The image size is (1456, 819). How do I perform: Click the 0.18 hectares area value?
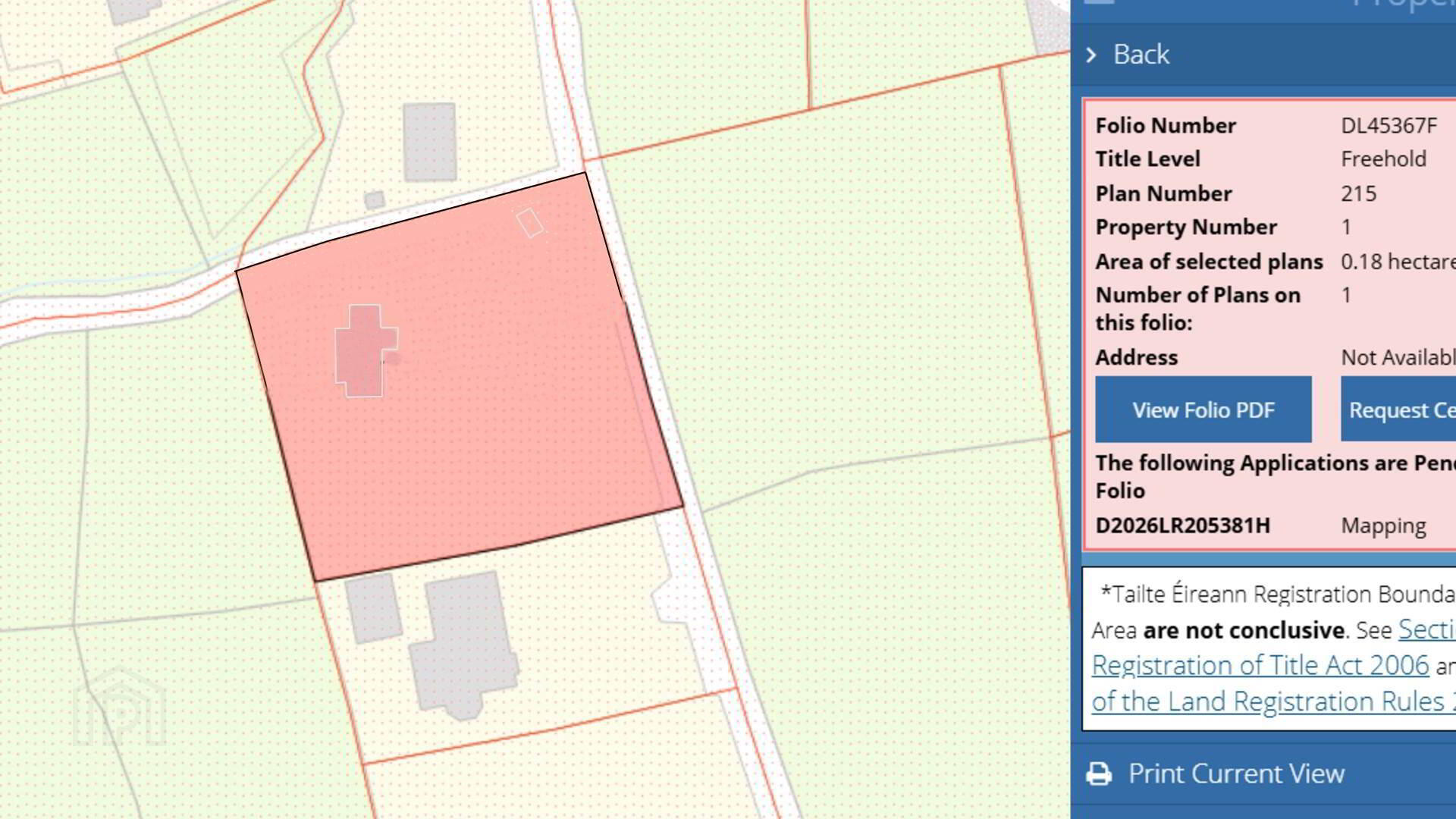(x=1398, y=262)
